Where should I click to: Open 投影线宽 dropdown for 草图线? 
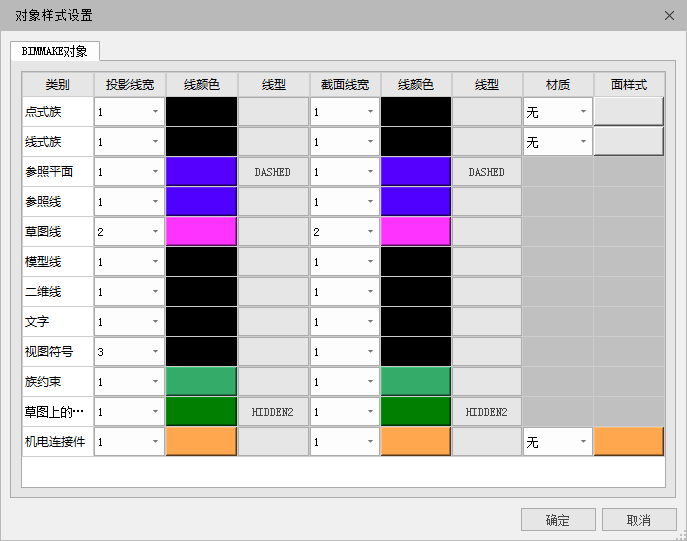click(x=129, y=232)
